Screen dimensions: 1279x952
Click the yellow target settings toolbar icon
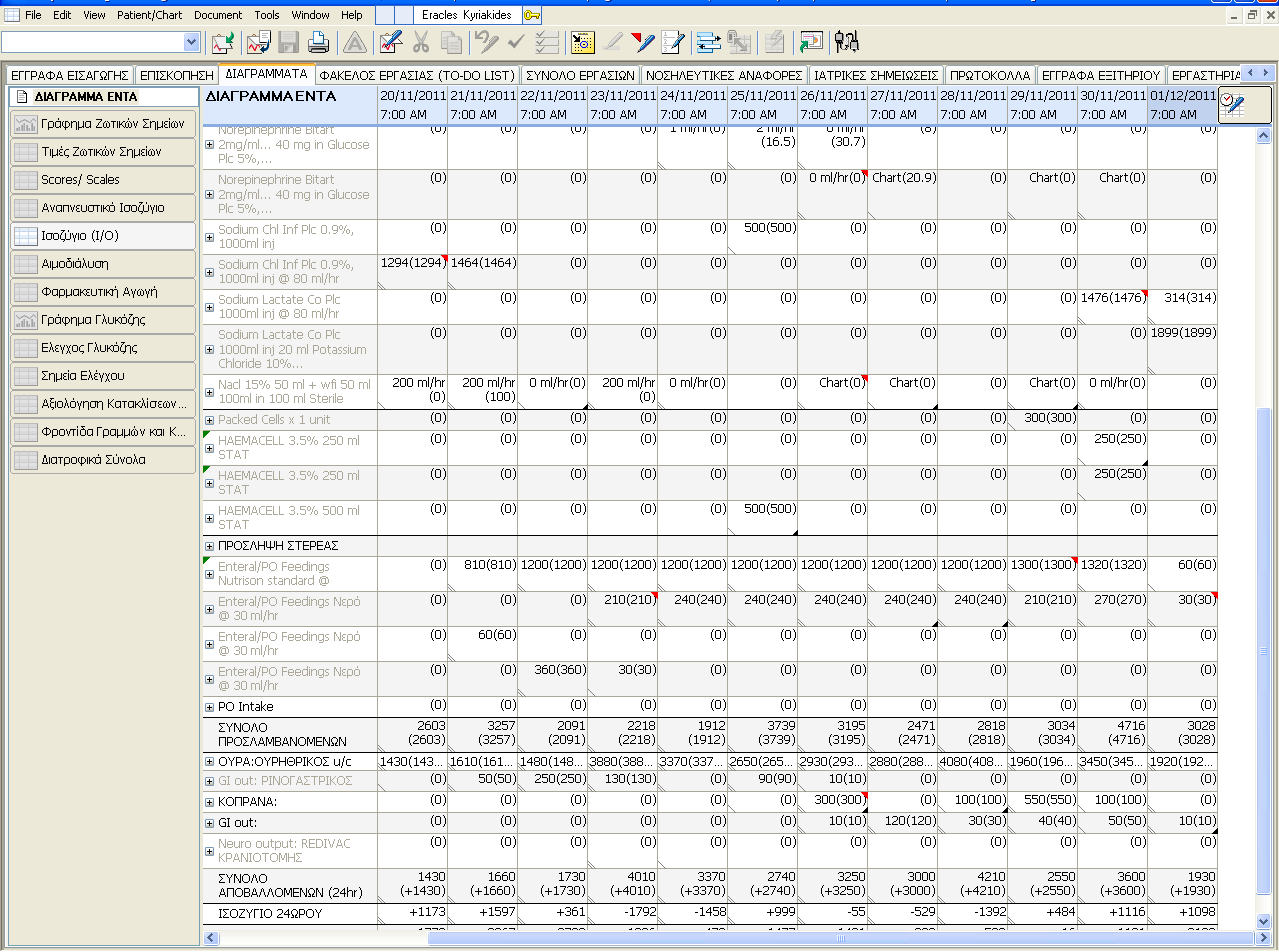pyautogui.click(x=583, y=42)
